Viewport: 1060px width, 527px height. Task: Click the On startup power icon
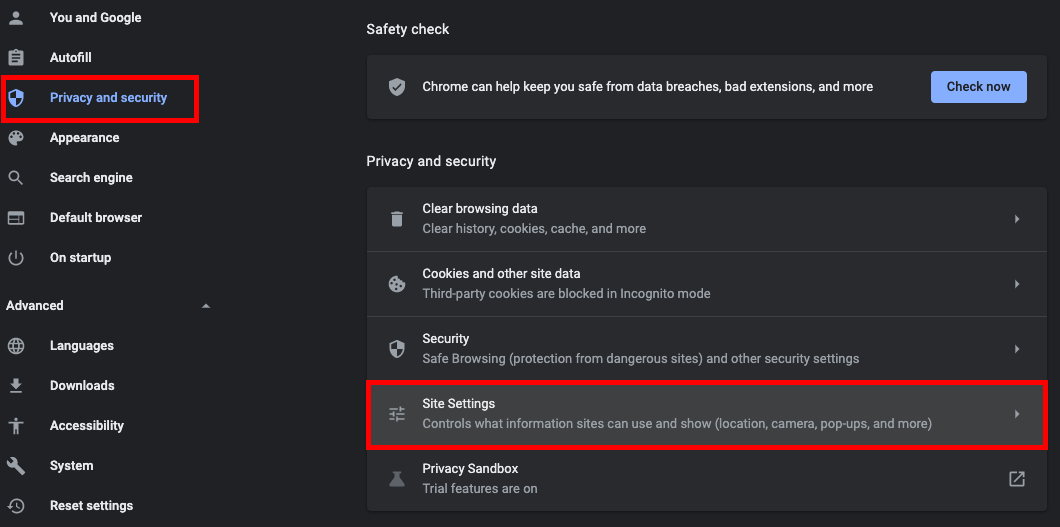point(16,258)
